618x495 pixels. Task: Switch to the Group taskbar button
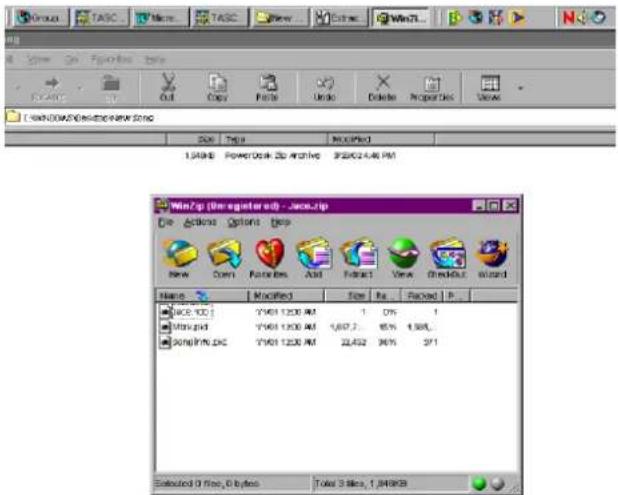[x=41, y=18]
